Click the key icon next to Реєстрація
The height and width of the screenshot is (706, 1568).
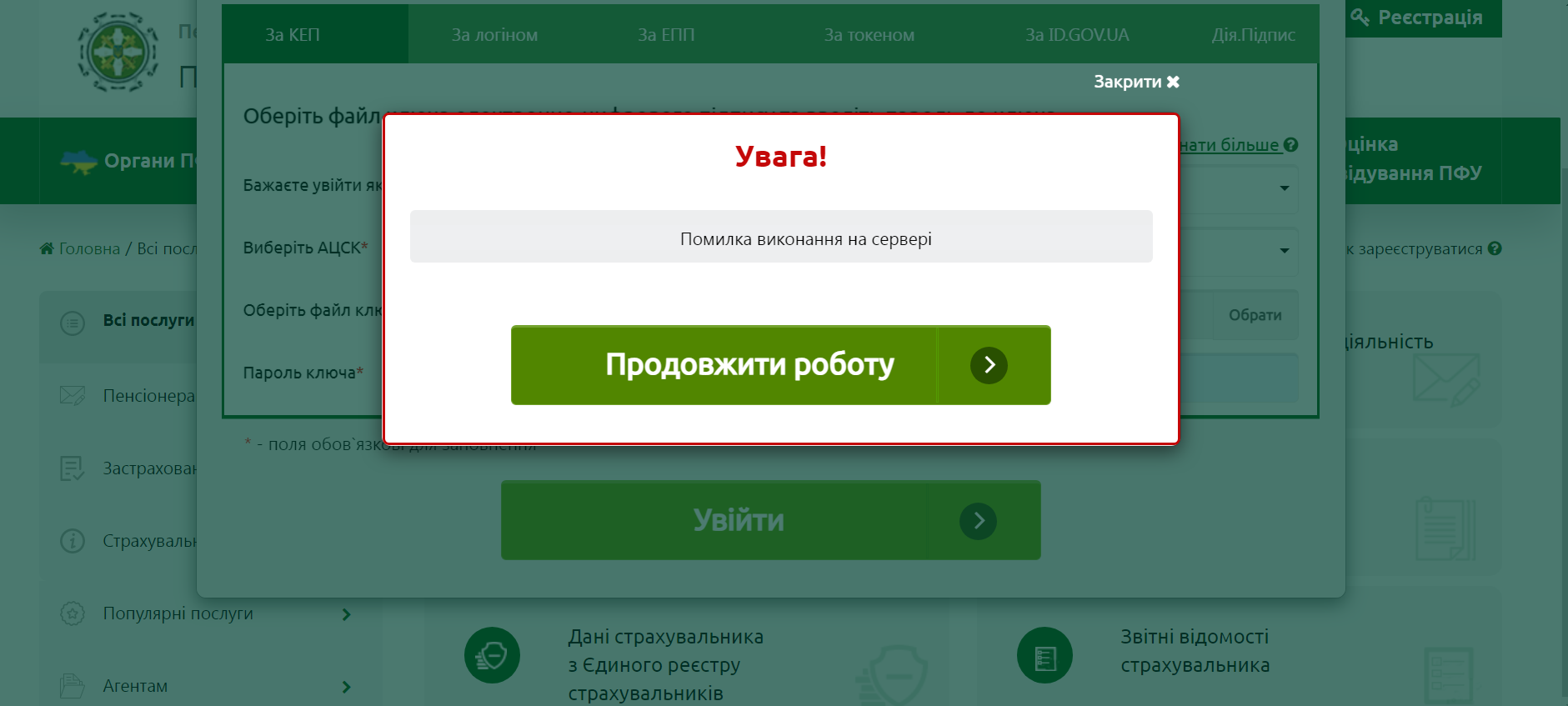coord(1360,18)
